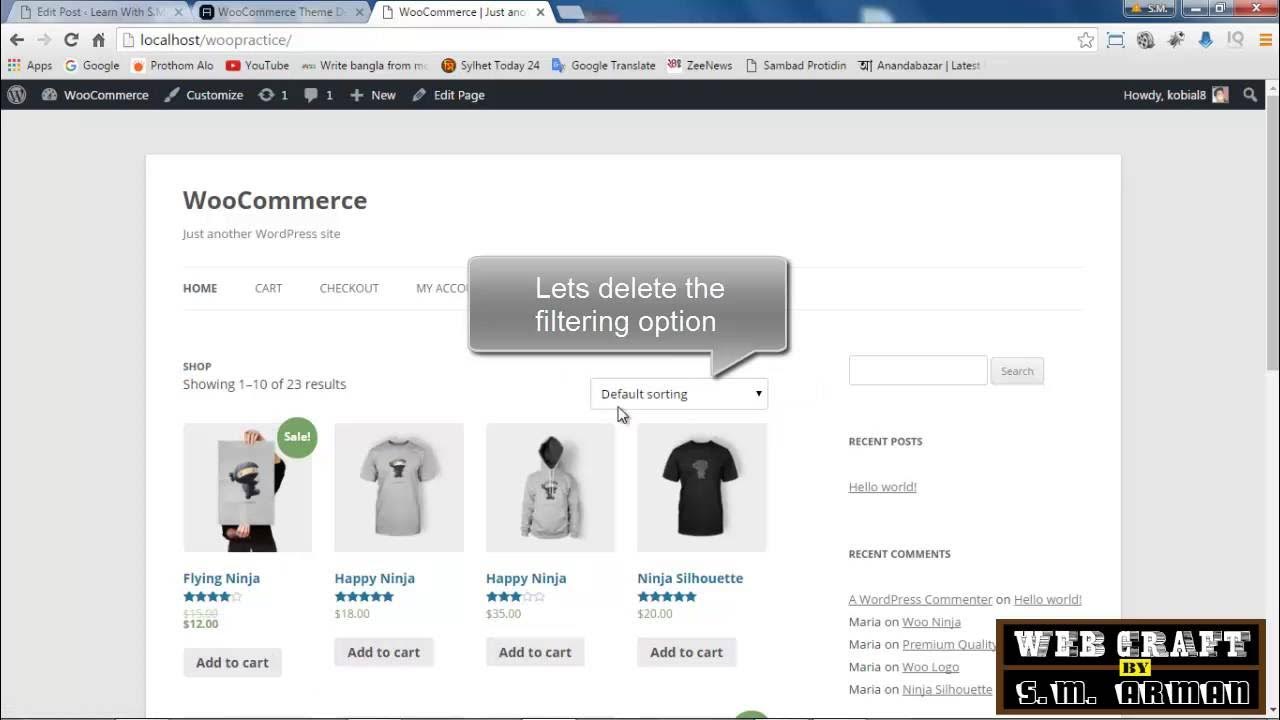Screen dimensions: 1280x720
Task: Add the $35.00 Happy Ninja to cart
Action: coord(535,652)
